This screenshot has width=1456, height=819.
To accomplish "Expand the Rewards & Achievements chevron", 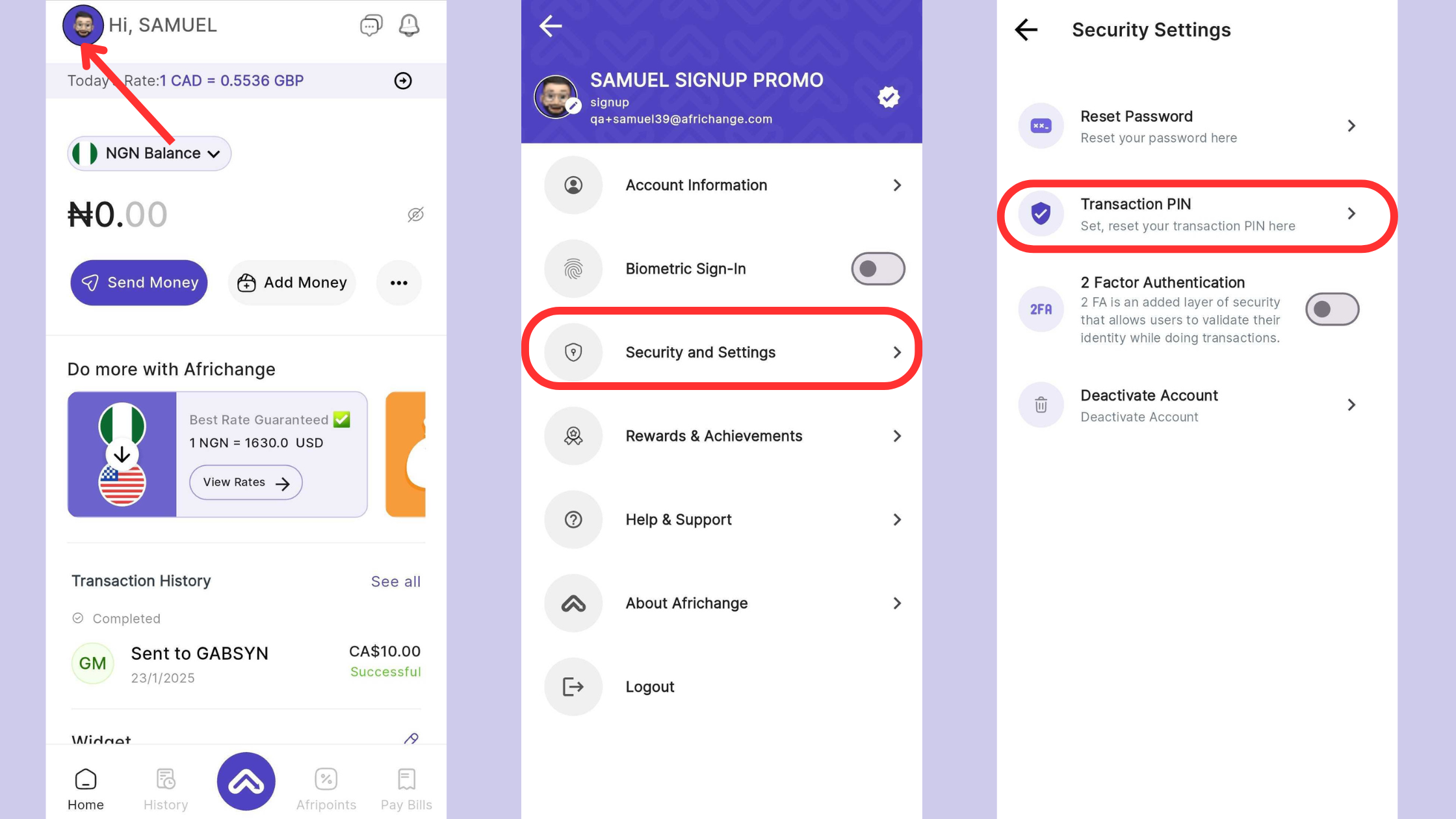I will [x=897, y=436].
